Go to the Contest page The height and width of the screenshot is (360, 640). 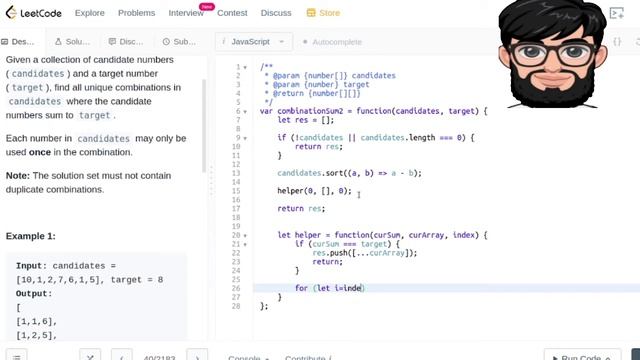click(232, 13)
